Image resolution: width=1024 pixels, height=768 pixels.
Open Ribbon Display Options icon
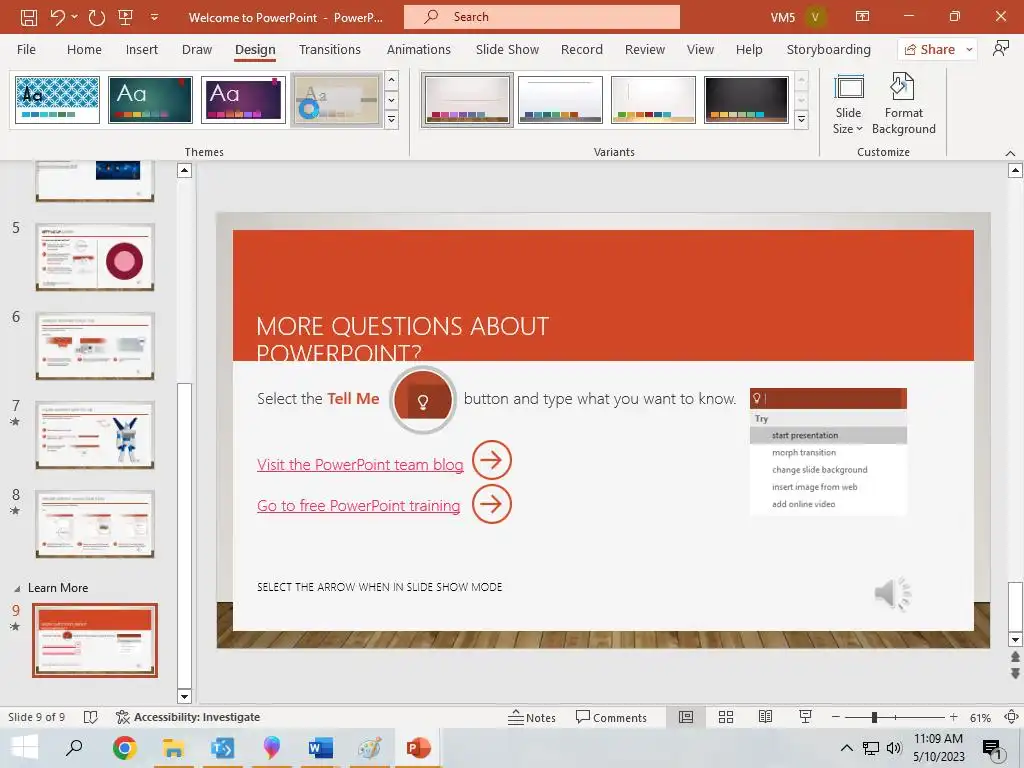pyautogui.click(x=863, y=17)
